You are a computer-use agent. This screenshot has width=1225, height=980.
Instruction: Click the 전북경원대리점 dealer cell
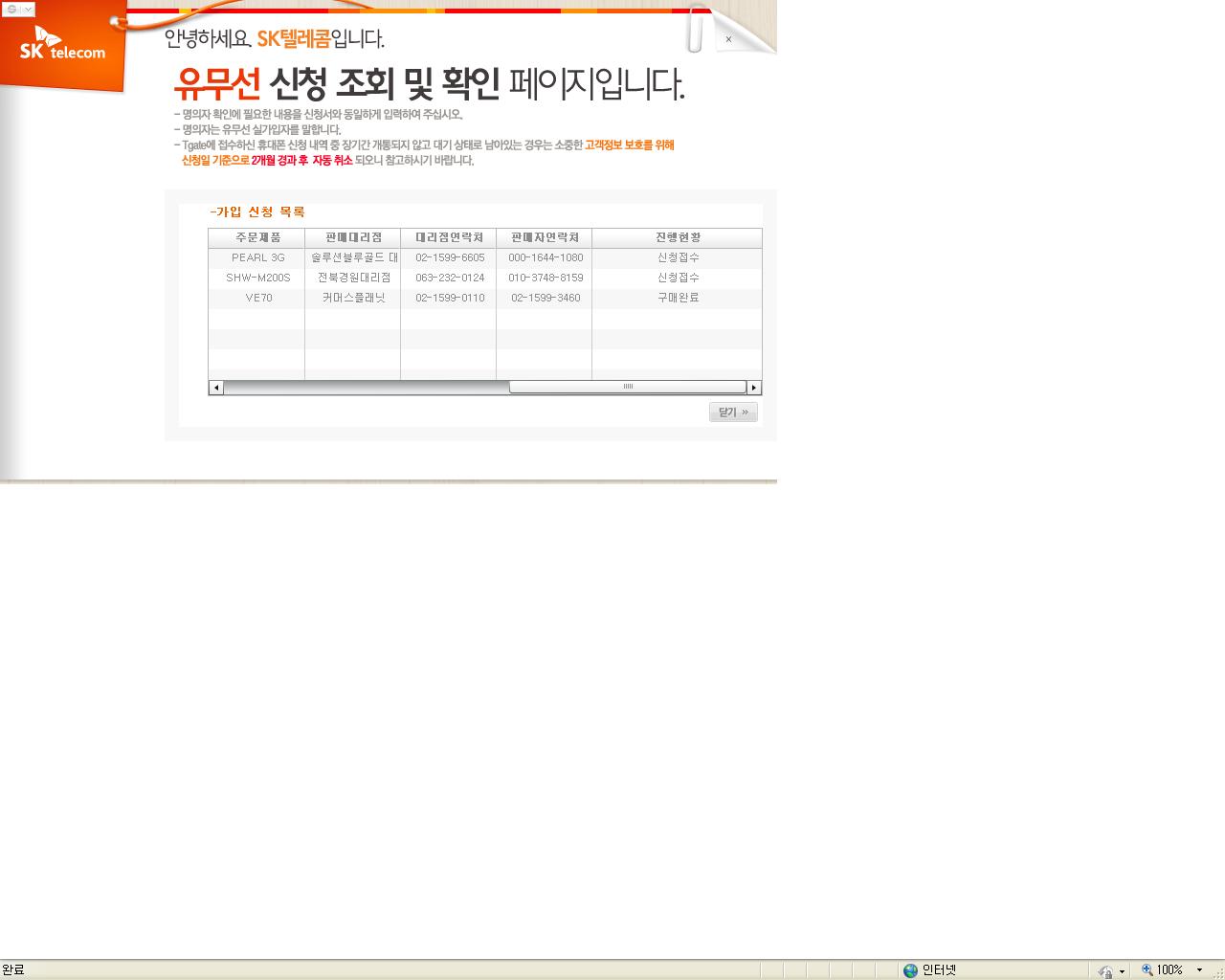tap(354, 278)
